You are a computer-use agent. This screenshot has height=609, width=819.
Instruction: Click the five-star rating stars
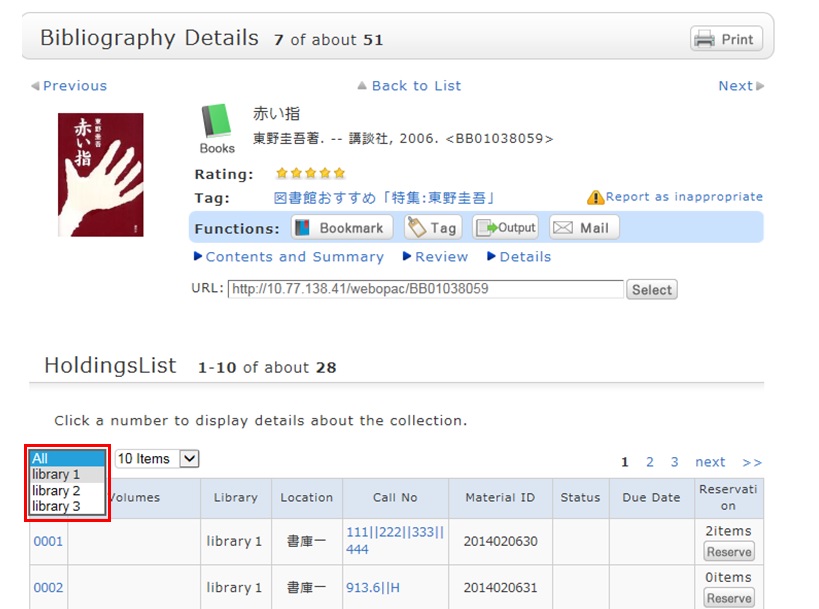point(310,174)
